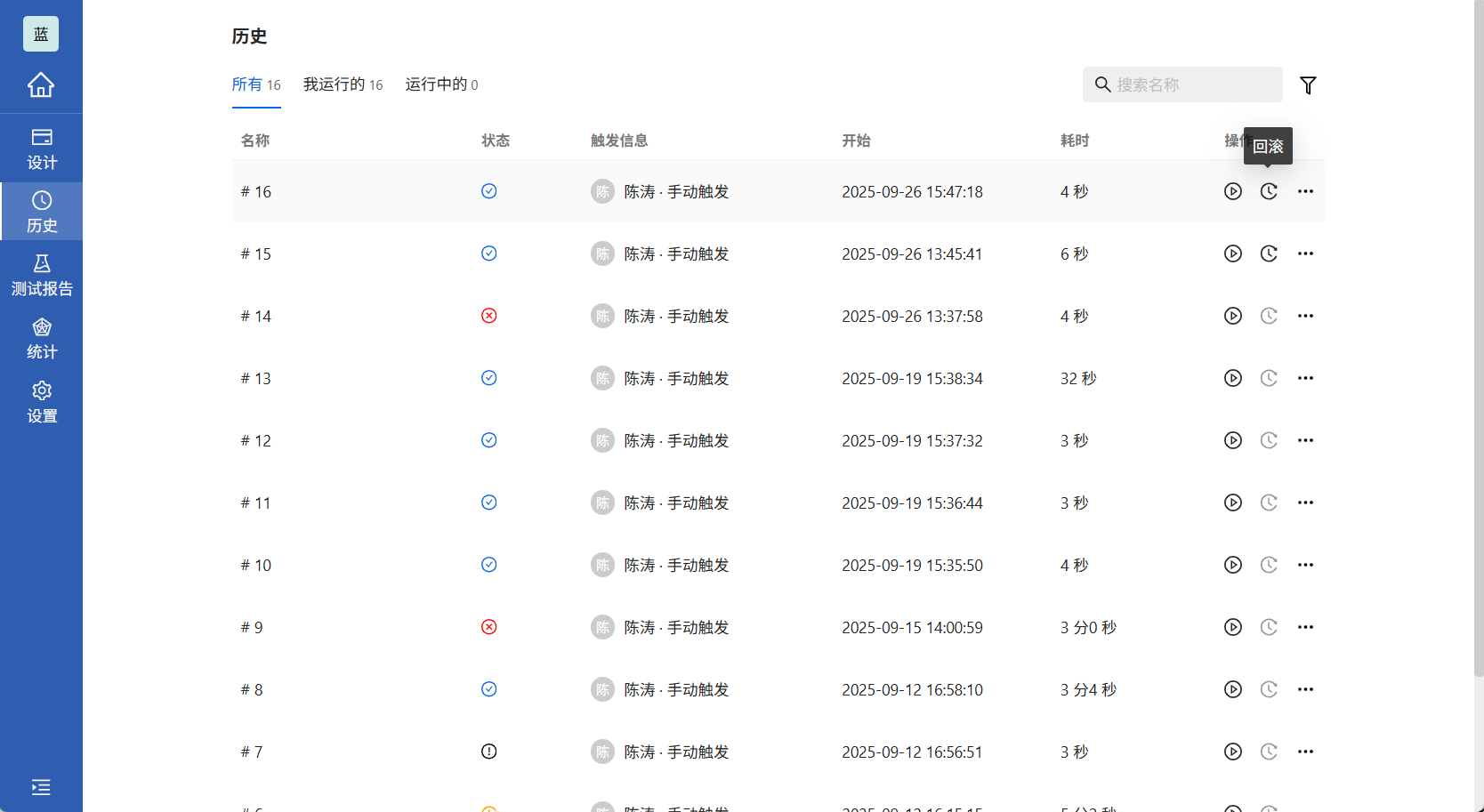
Task: Re-run build #16 play icon
Action: coord(1233,191)
